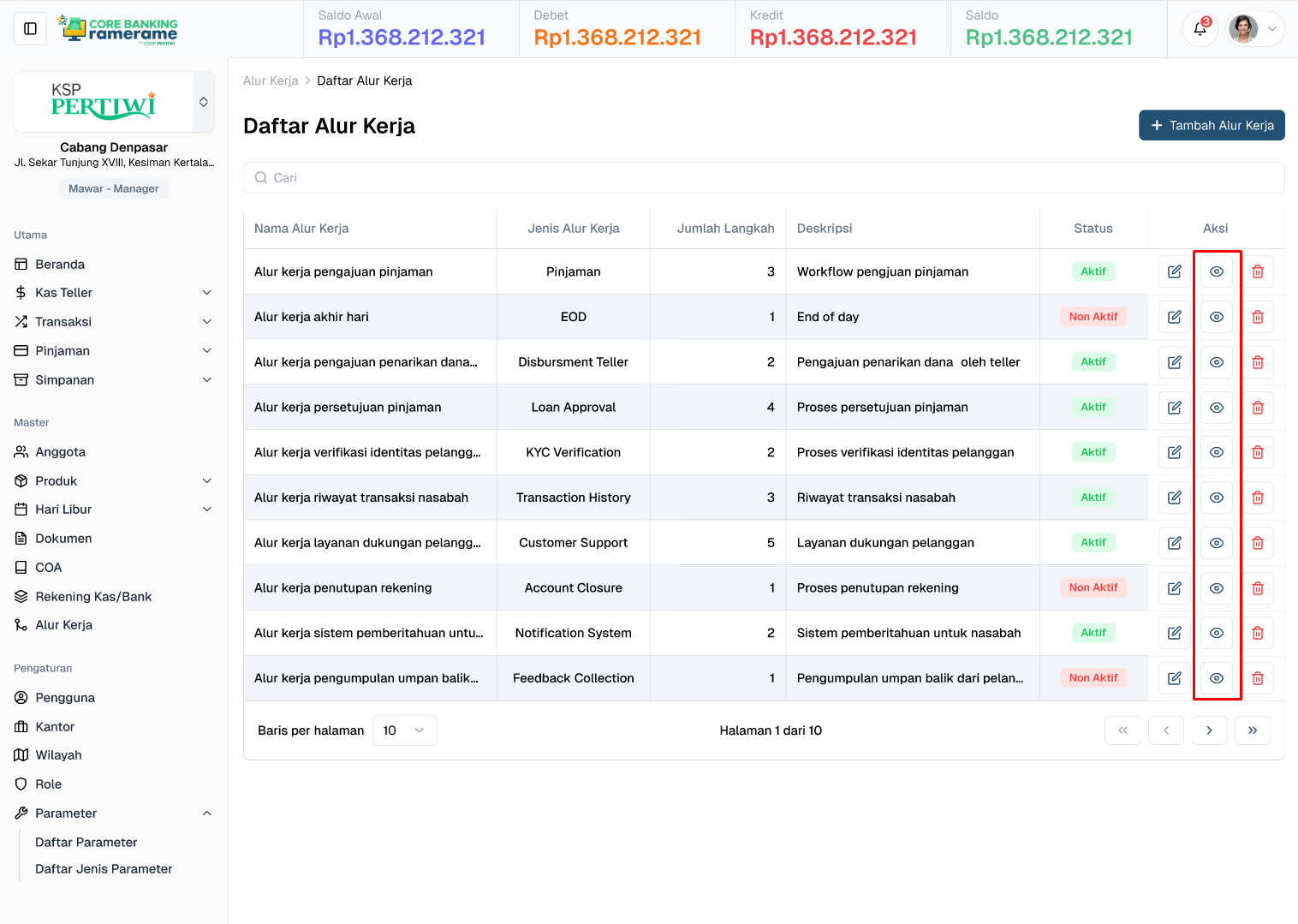1298x924 pixels.
Task: Click the notification bell icon
Action: click(x=1200, y=29)
